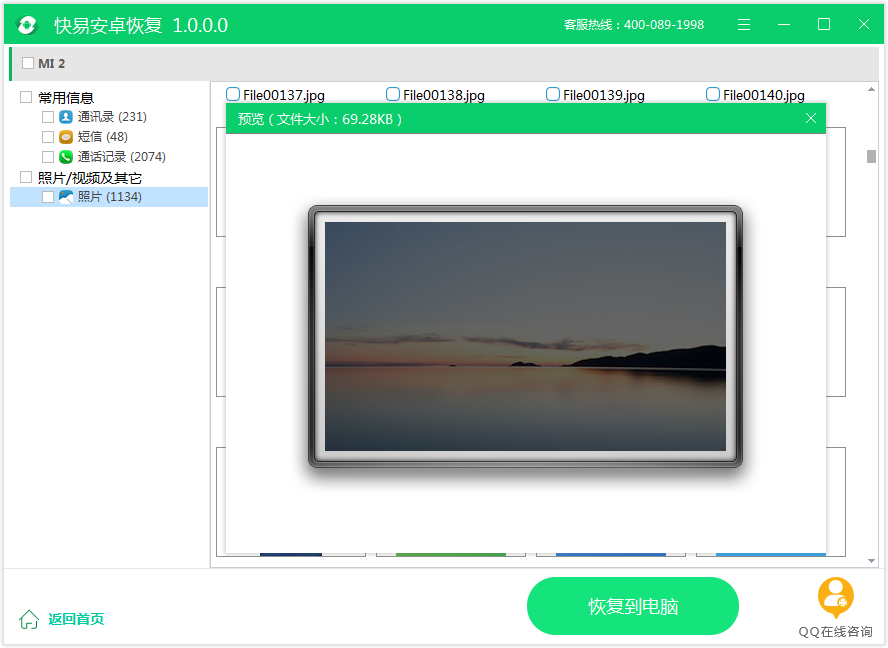Image resolution: width=888 pixels, height=648 pixels.
Task: Open the hamburger menu in title bar
Action: (x=744, y=25)
